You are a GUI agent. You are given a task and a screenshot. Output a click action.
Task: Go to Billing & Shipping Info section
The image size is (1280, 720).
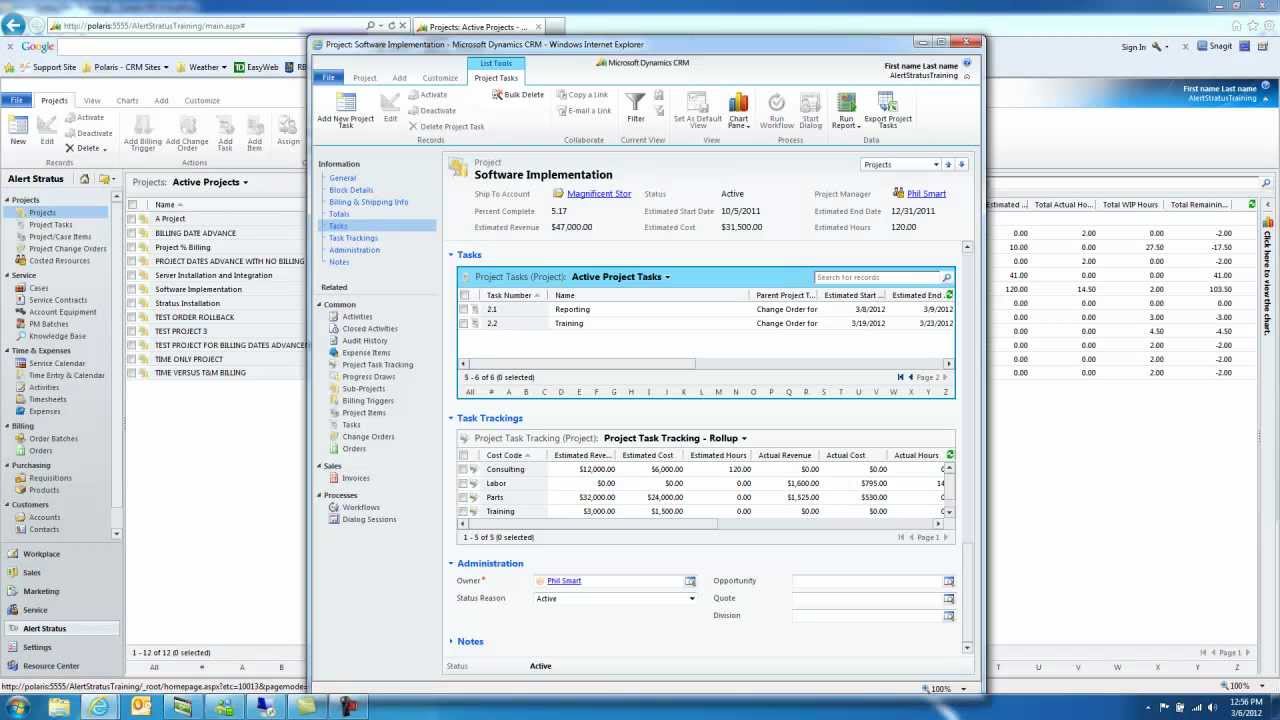click(369, 202)
